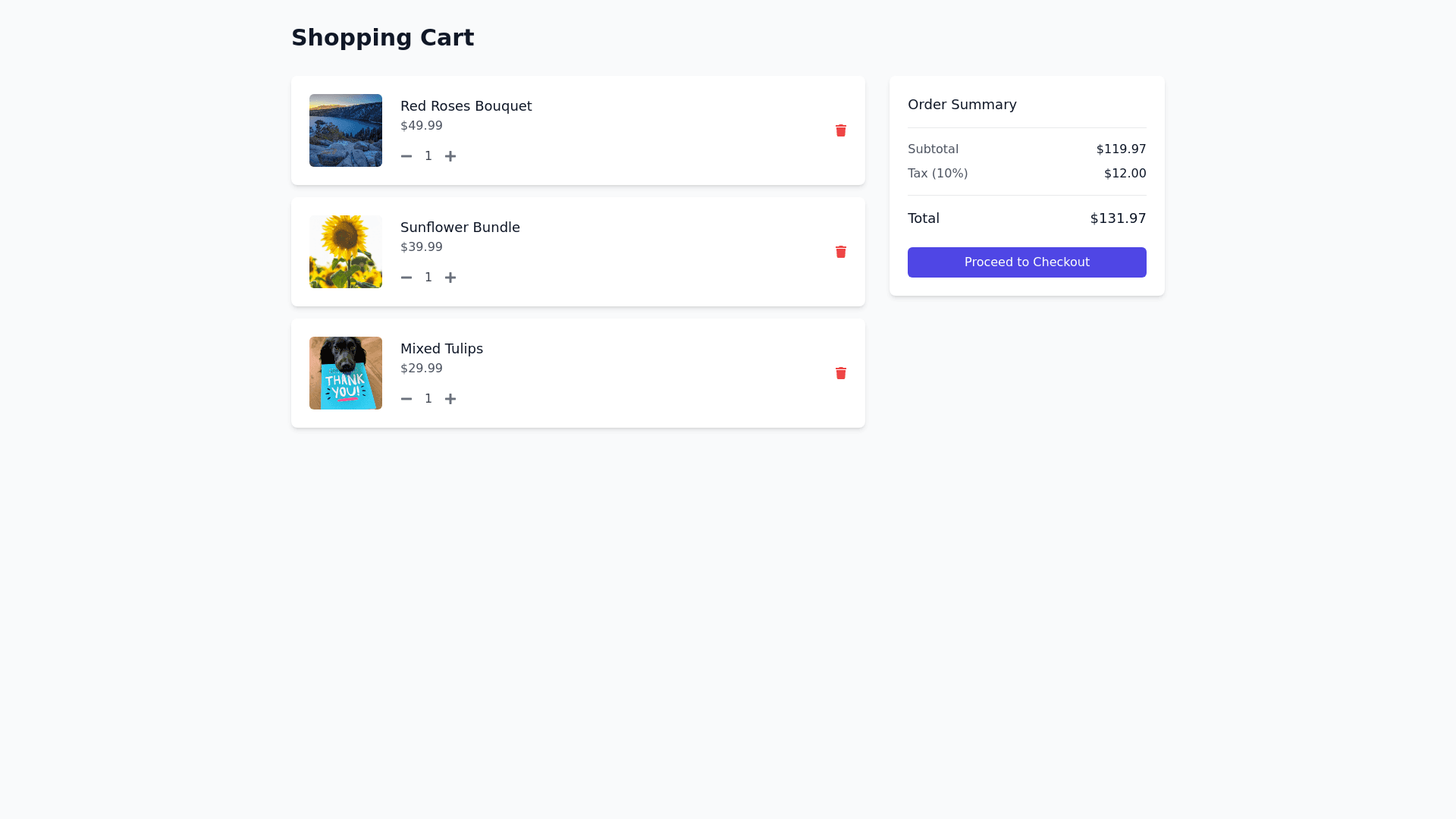This screenshot has height=819, width=1456.
Task: Click the Shopping Cart heading
Action: click(382, 38)
